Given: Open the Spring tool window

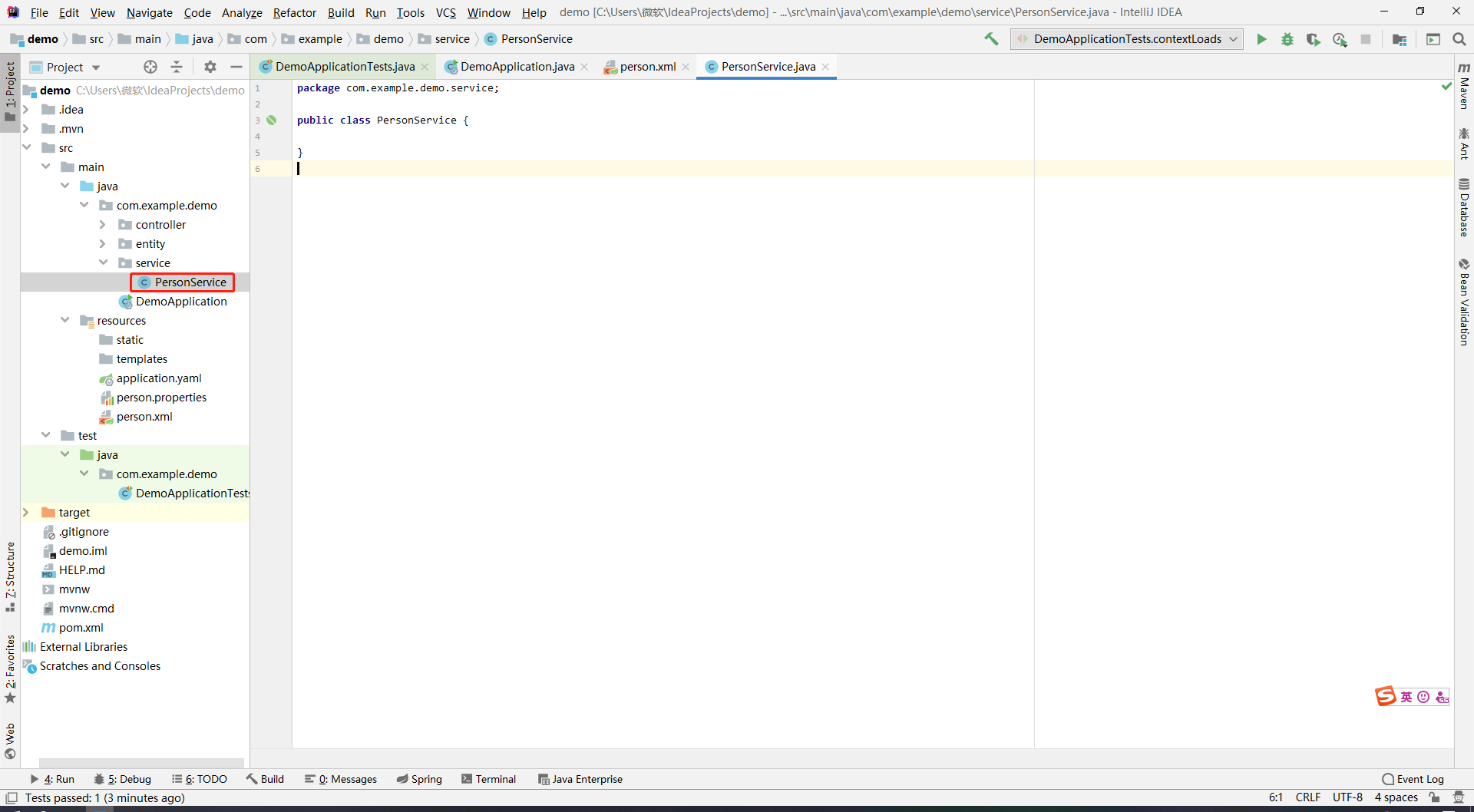Looking at the screenshot, I should point(419,779).
